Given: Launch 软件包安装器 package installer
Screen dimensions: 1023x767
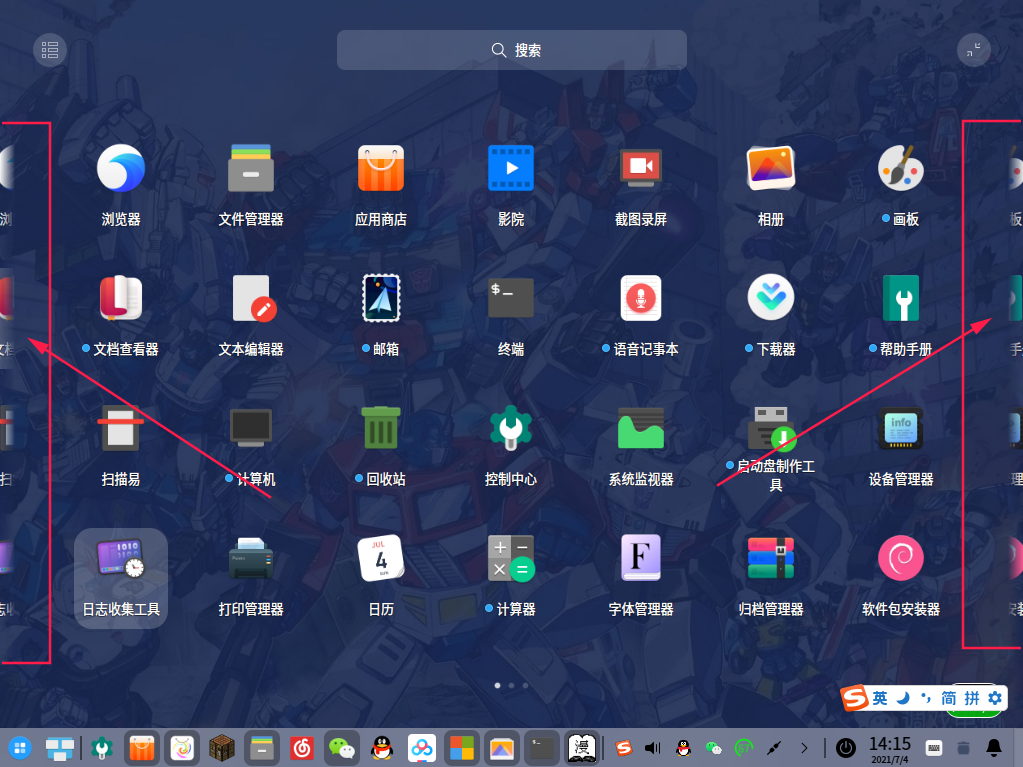Looking at the screenshot, I should click(x=900, y=558).
